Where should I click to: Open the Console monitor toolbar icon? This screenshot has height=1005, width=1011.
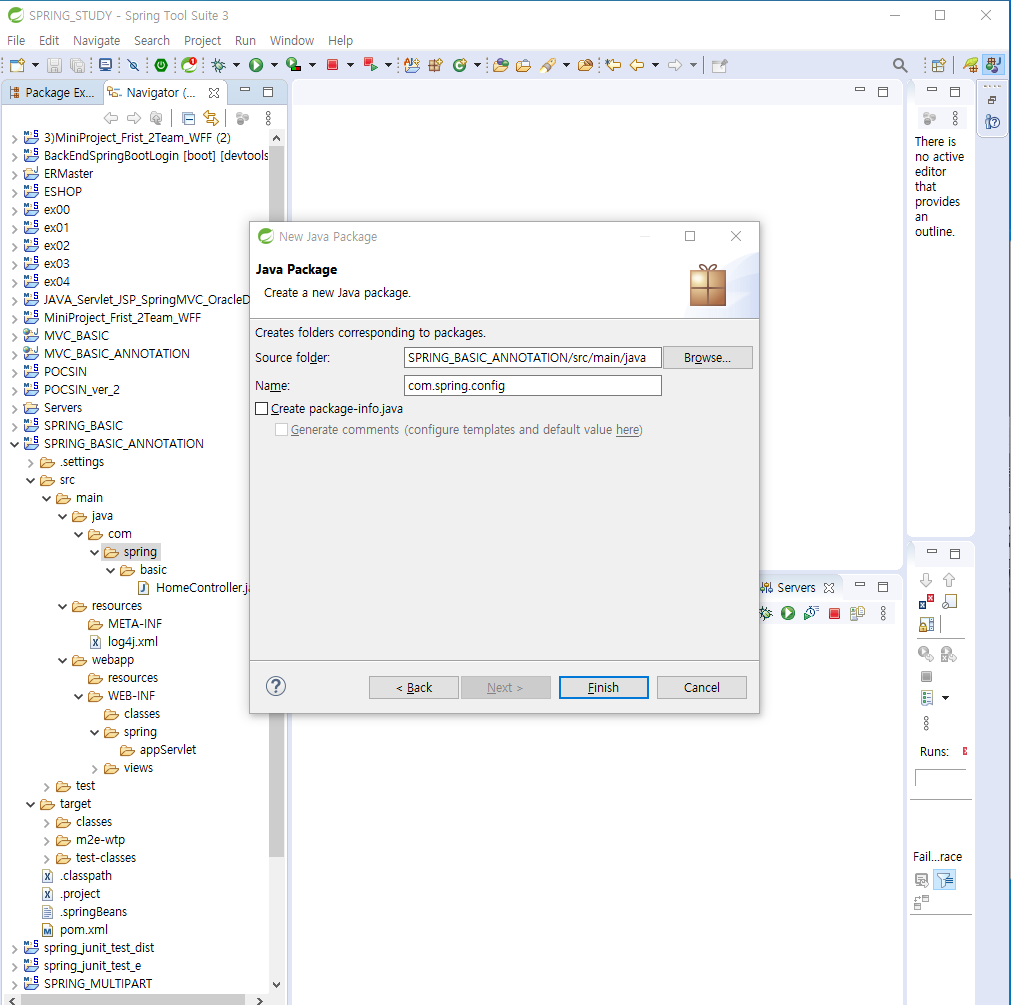tap(105, 65)
